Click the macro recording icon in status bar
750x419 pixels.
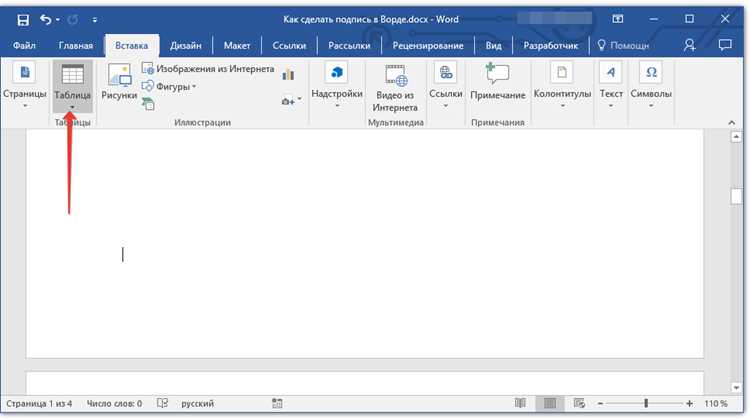coord(277,404)
